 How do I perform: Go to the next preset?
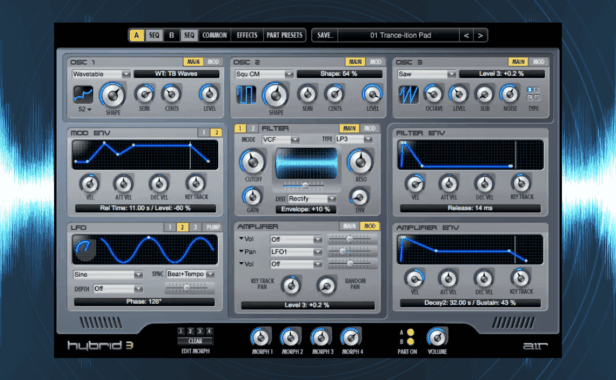(x=480, y=35)
